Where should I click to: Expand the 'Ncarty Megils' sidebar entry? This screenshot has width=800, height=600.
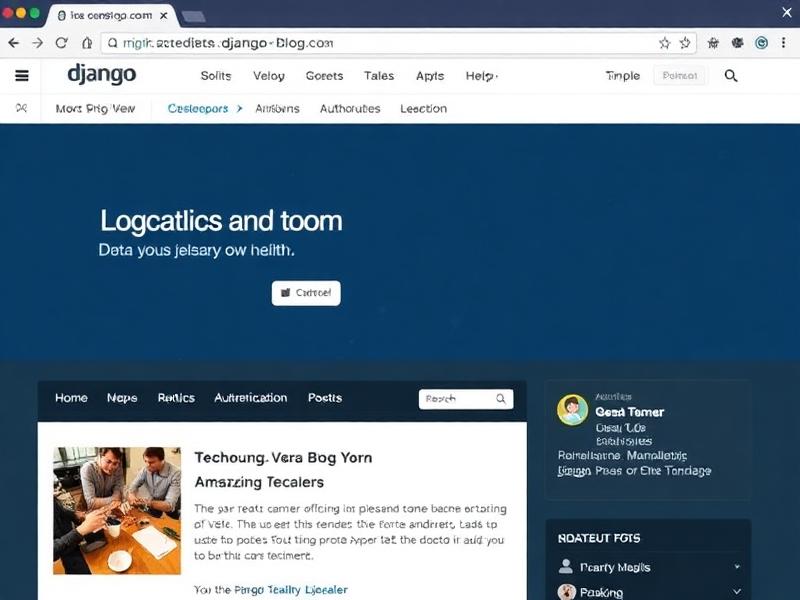[x=737, y=566]
